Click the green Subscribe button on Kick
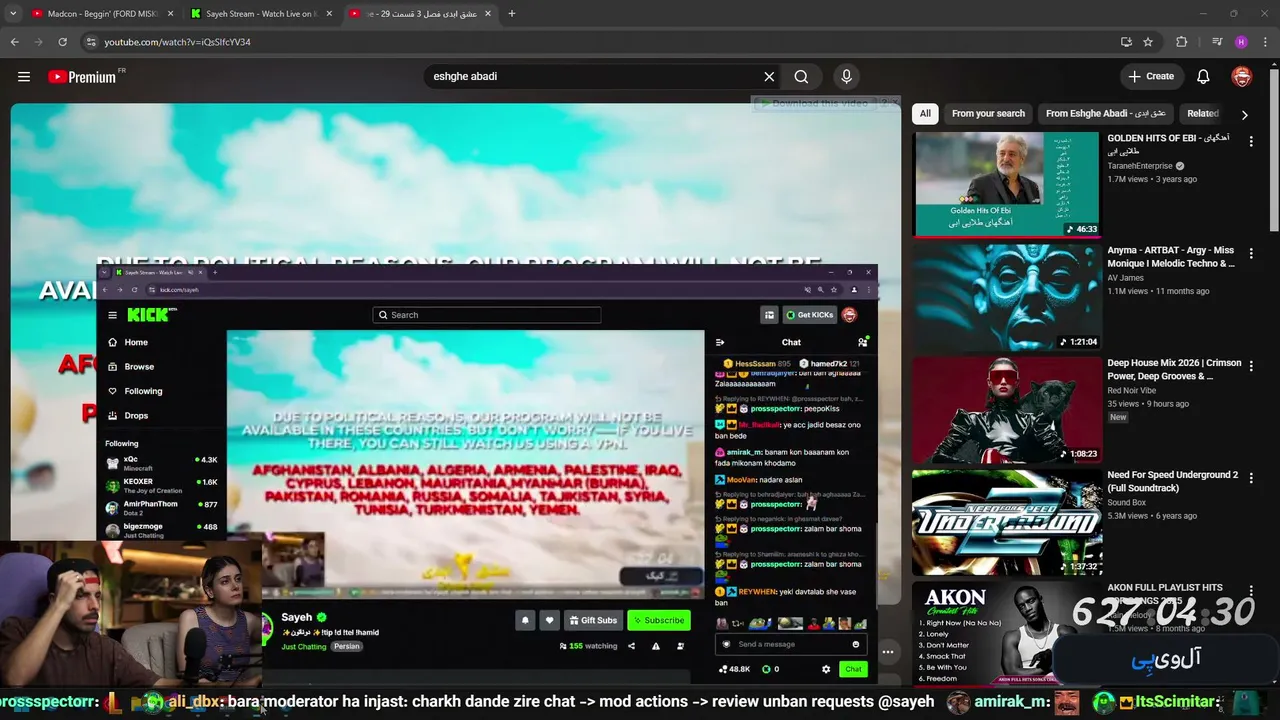 click(658, 620)
